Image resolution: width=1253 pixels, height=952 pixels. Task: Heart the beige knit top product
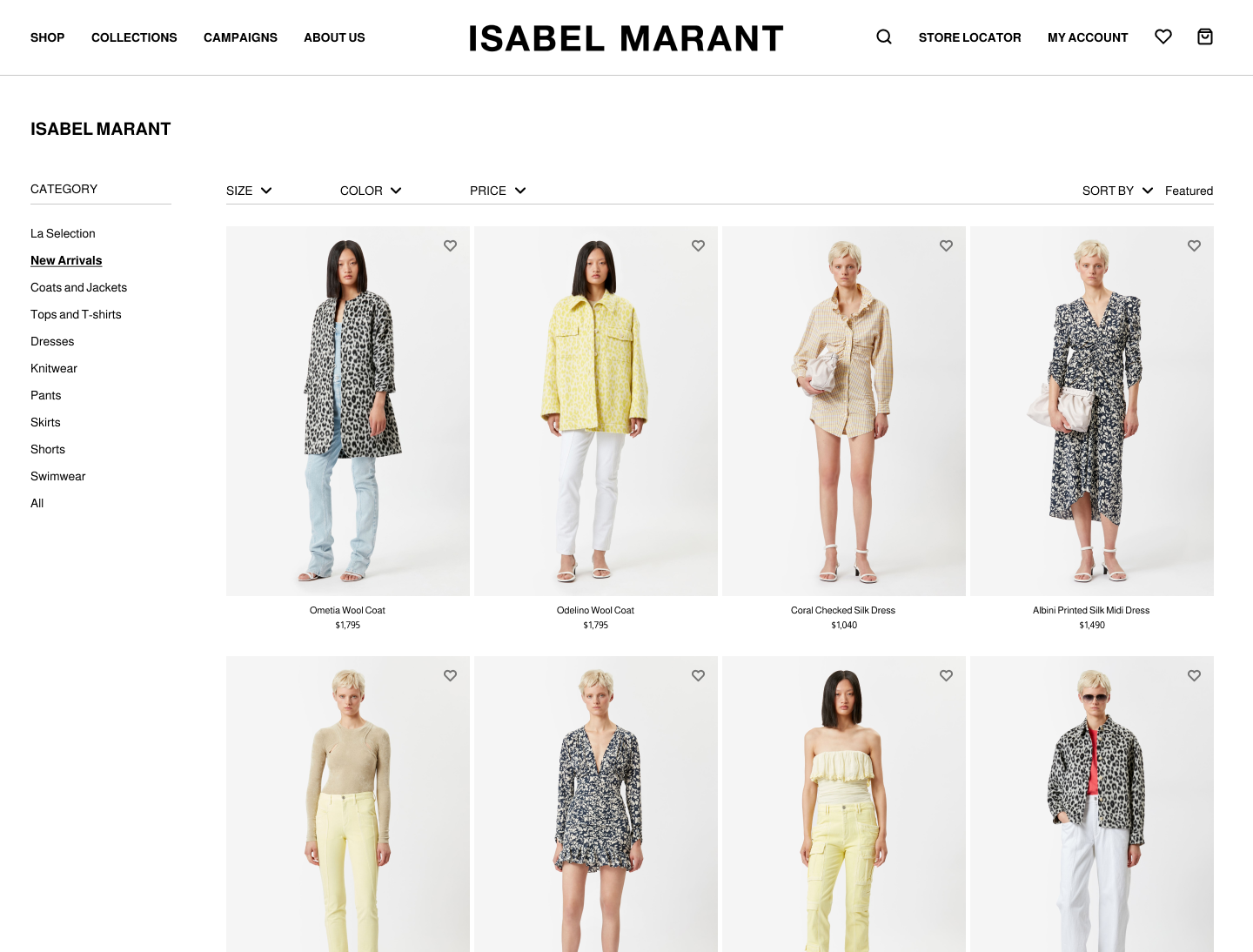(x=450, y=675)
